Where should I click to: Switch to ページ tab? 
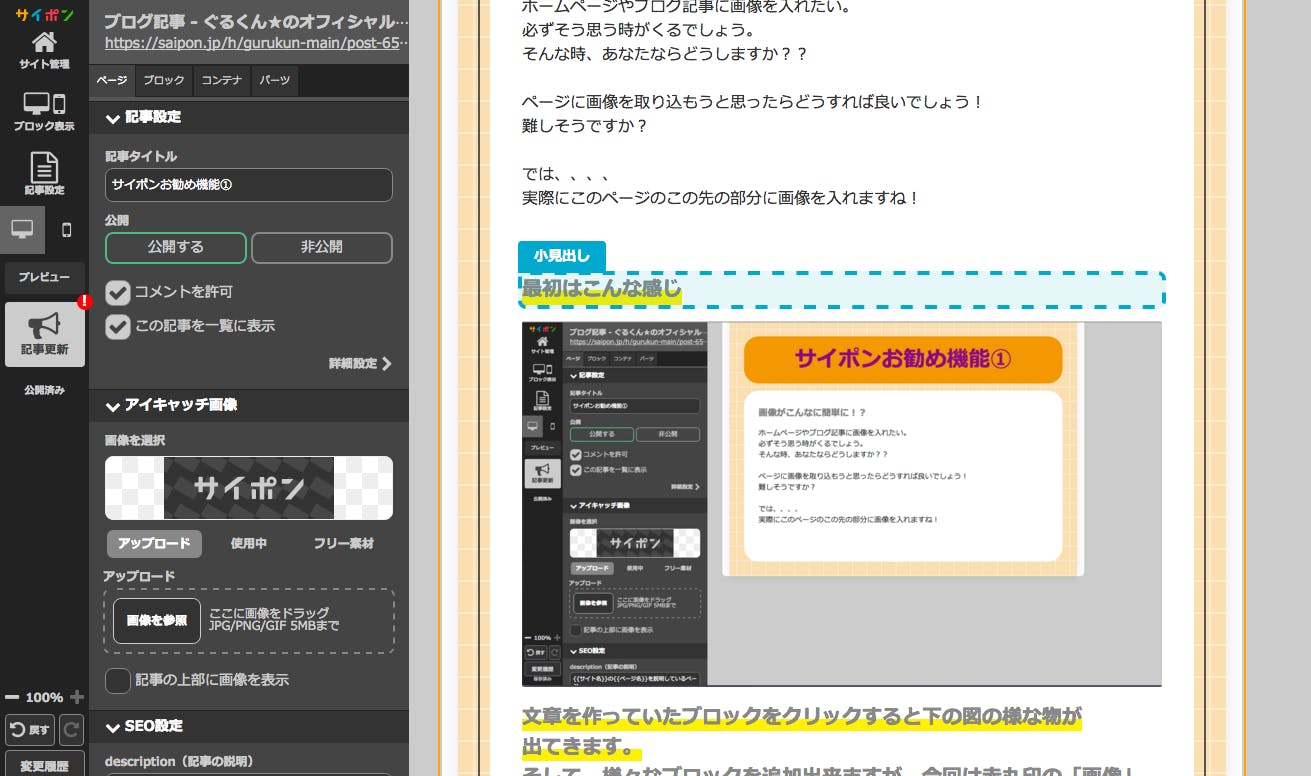tap(111, 81)
